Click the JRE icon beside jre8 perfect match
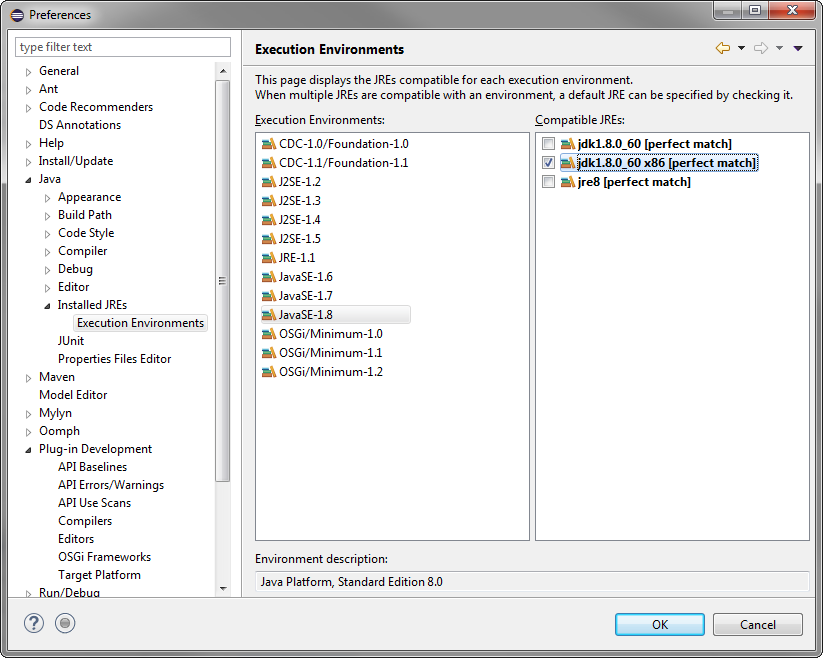Viewport: 823px width, 658px height. [568, 182]
